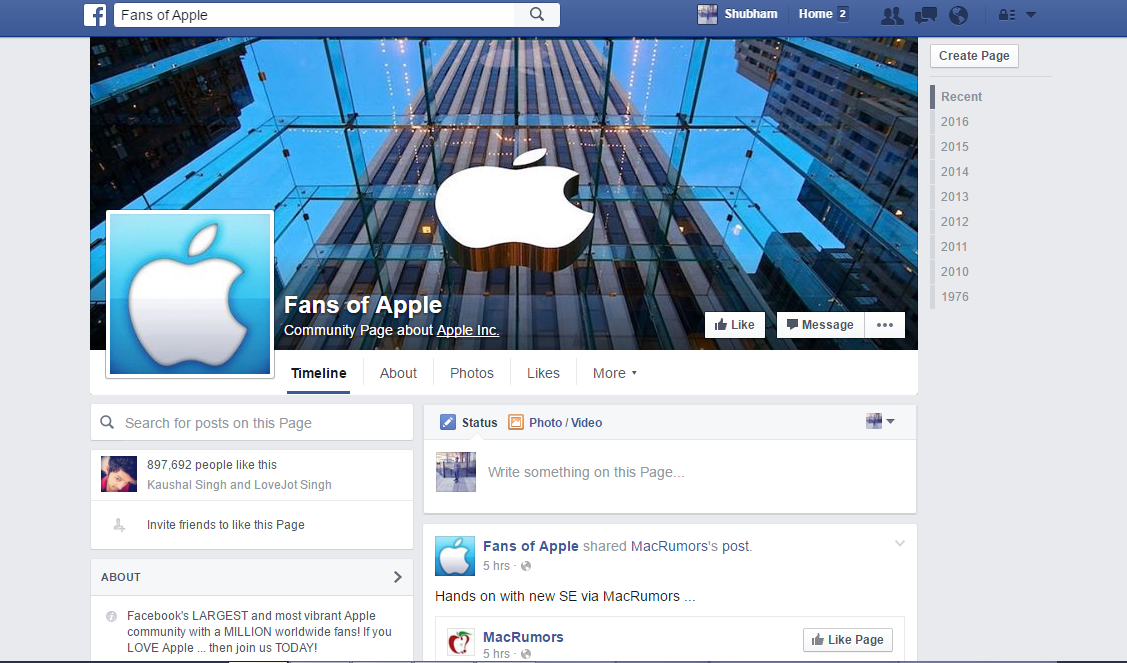Go to Home in top bar
Image resolution: width=1127 pixels, height=663 pixels.
(815, 14)
